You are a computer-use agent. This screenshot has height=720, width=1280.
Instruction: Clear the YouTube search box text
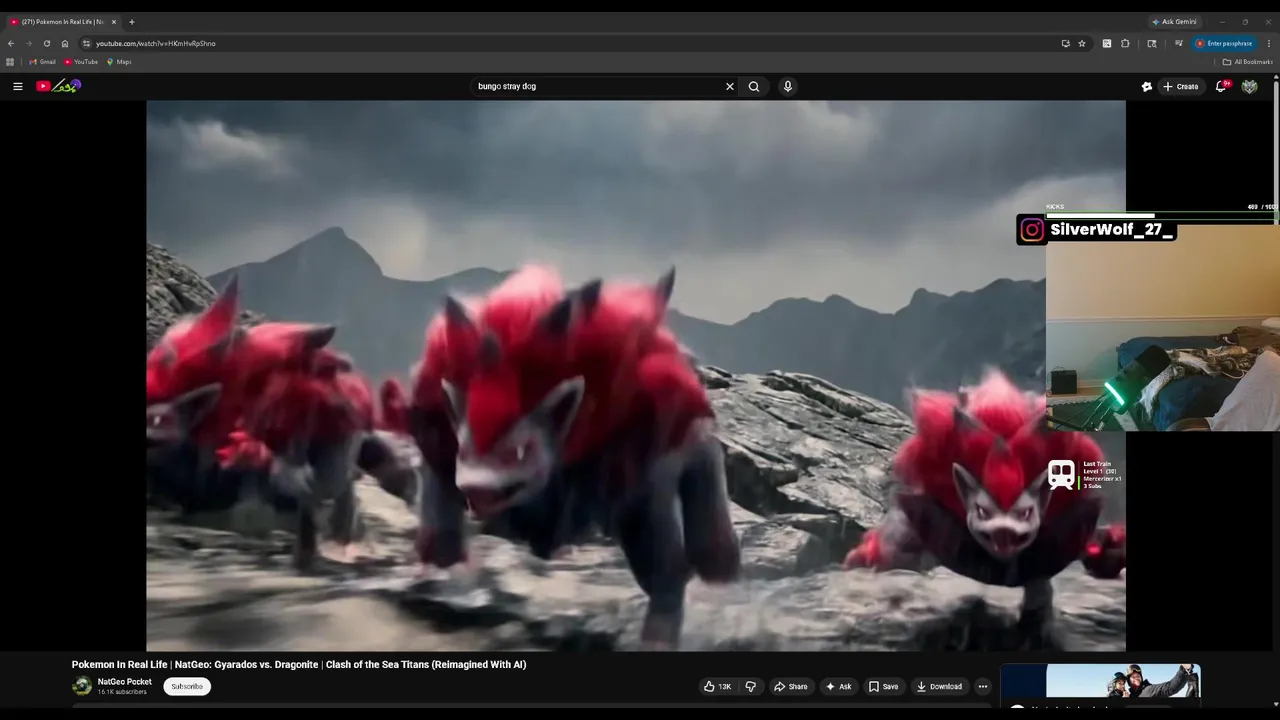[x=729, y=86]
